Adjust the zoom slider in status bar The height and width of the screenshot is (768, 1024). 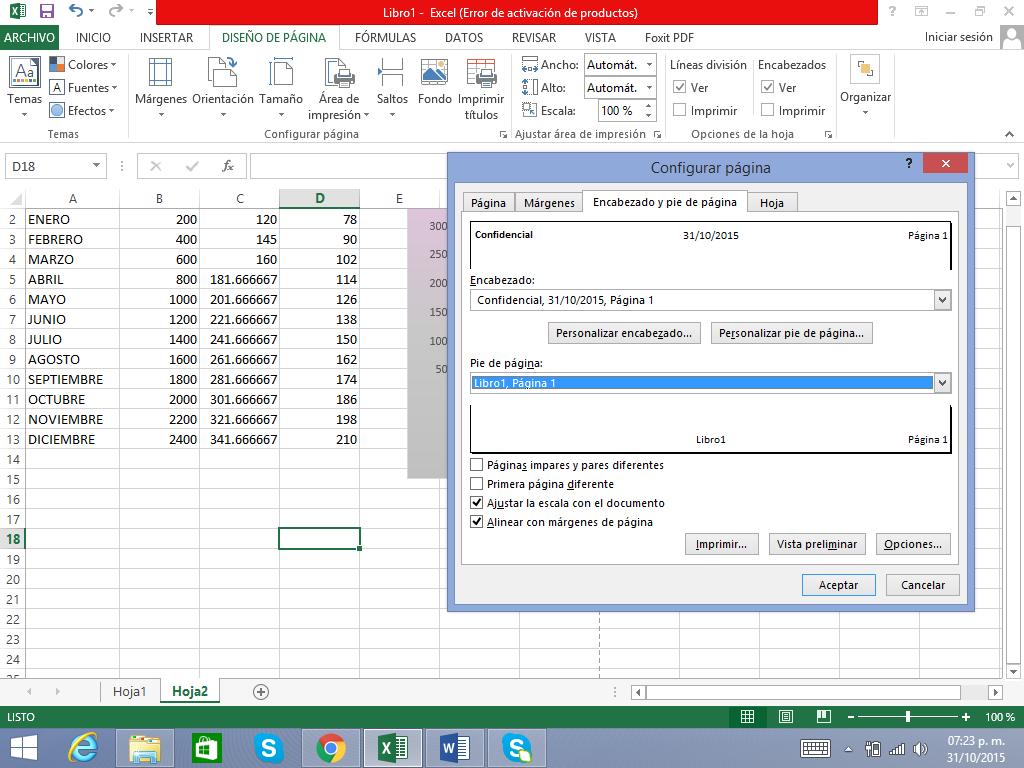pos(907,717)
